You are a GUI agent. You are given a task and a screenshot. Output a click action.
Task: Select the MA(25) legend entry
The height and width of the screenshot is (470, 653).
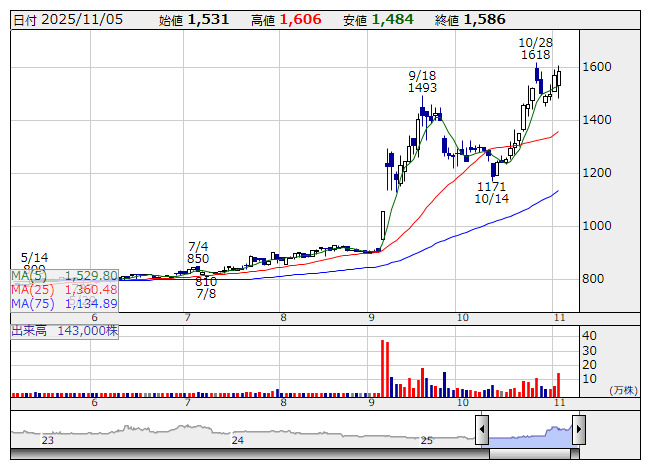[x=65, y=289]
